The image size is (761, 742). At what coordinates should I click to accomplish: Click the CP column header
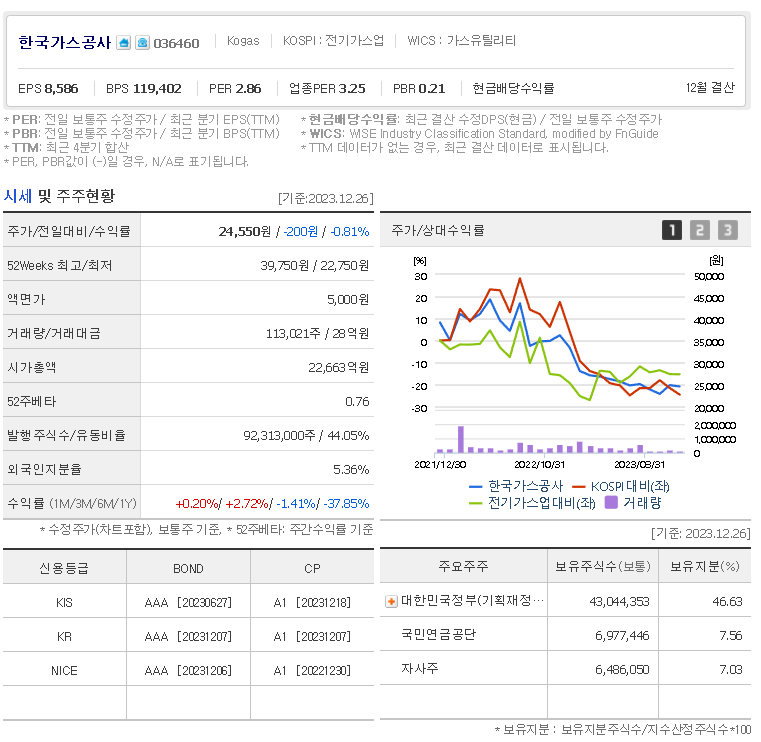coord(312,569)
